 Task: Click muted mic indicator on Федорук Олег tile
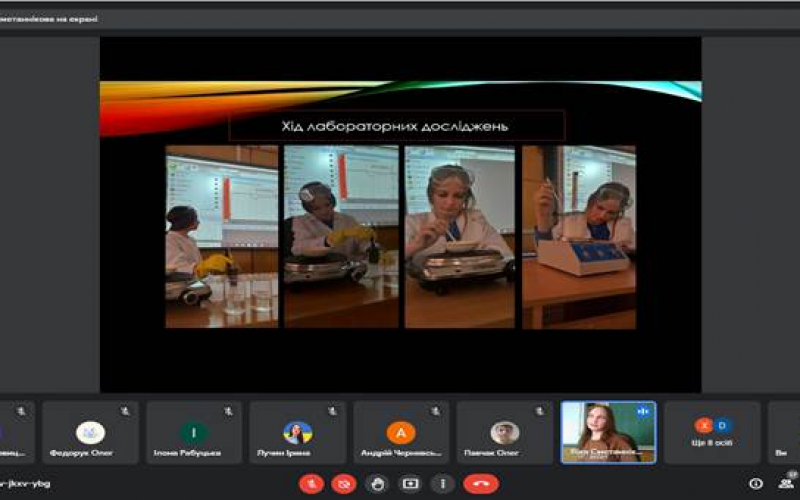(x=125, y=411)
